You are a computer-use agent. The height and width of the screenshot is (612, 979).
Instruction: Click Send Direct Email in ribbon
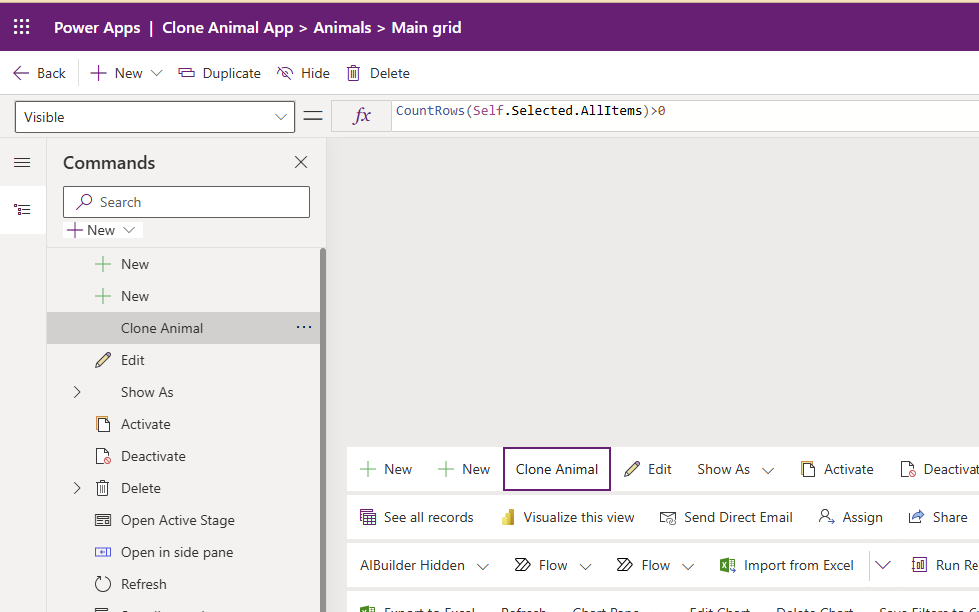(x=726, y=517)
